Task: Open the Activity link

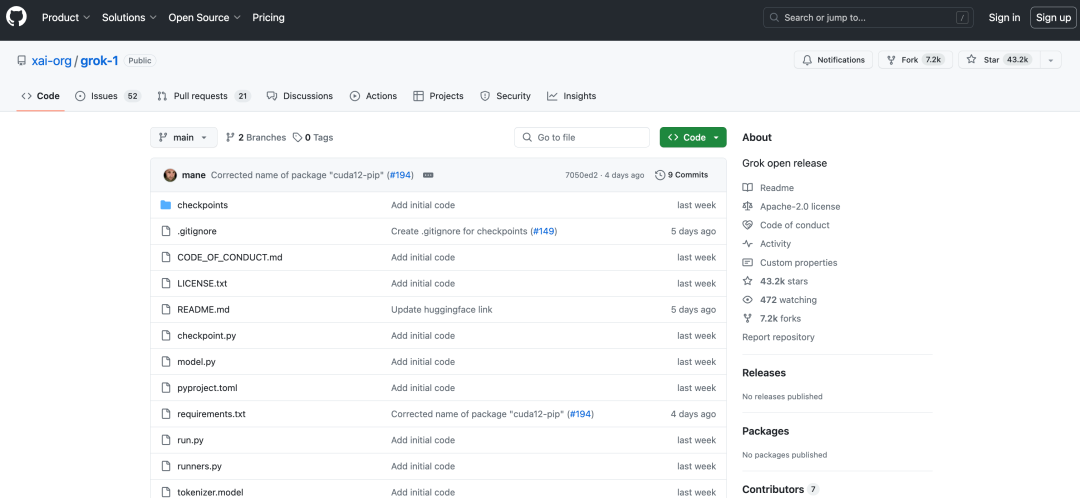Action: pyautogui.click(x=767, y=244)
